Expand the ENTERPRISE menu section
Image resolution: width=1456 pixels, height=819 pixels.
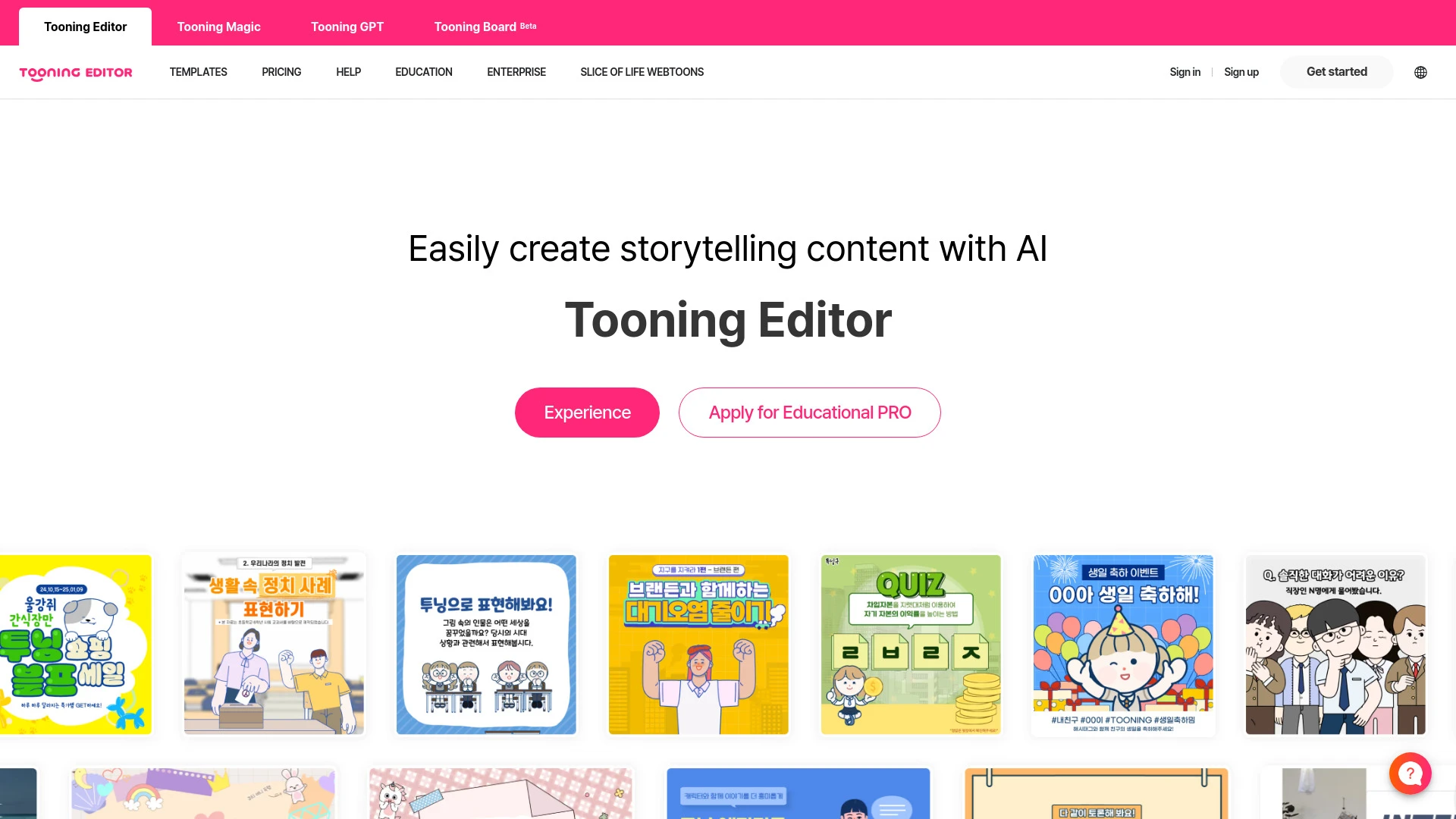click(x=516, y=72)
